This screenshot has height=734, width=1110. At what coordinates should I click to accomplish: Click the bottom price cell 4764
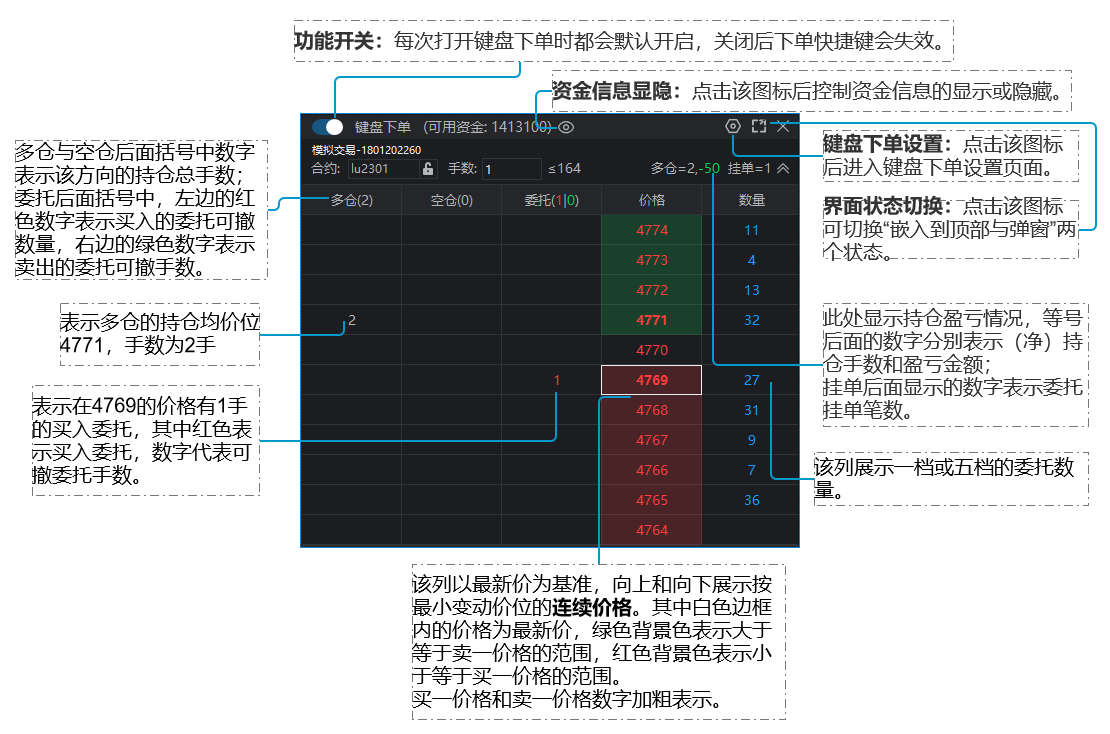tap(651, 530)
